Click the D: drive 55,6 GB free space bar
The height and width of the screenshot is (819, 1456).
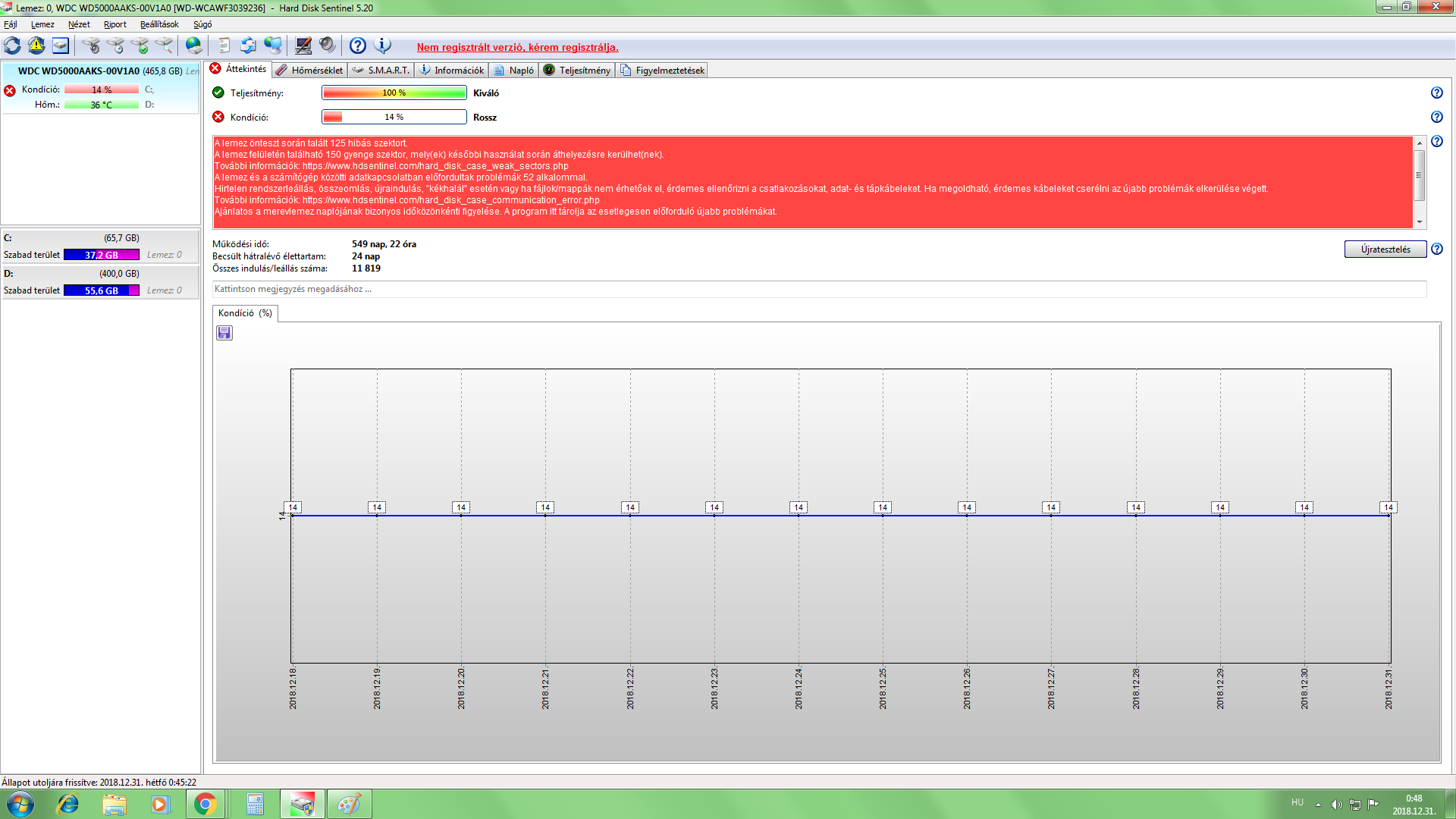pos(102,290)
